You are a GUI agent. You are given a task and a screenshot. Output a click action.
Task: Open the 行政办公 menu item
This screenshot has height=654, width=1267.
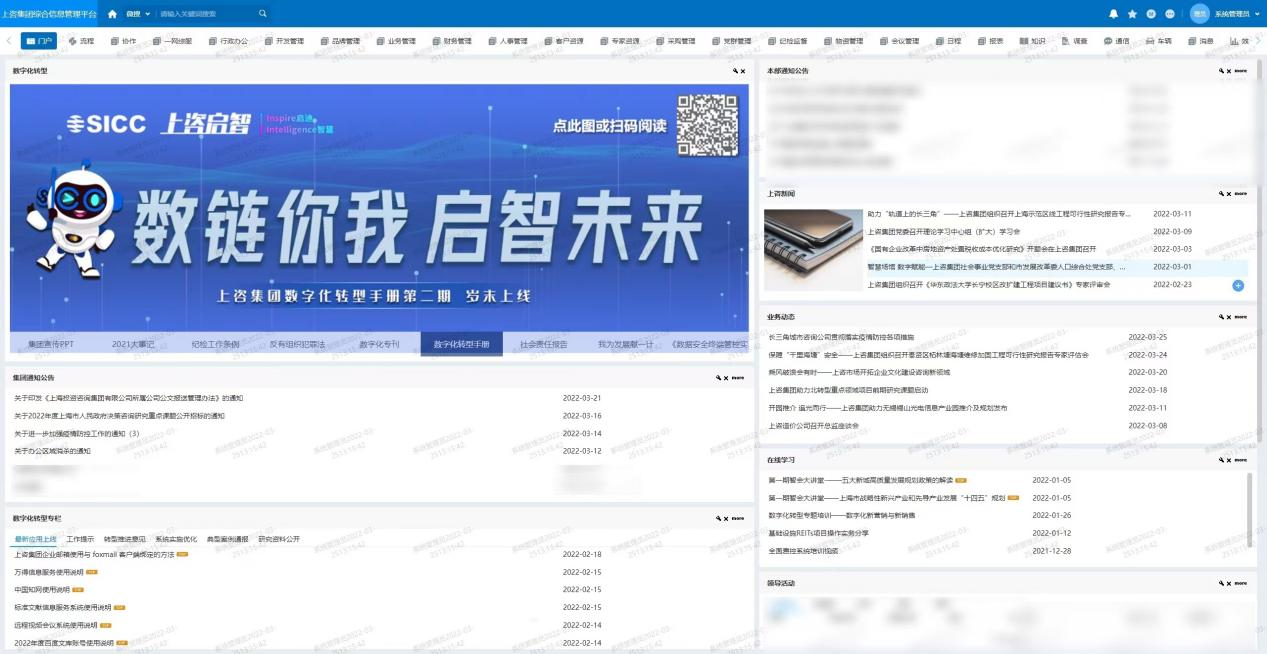click(x=228, y=41)
